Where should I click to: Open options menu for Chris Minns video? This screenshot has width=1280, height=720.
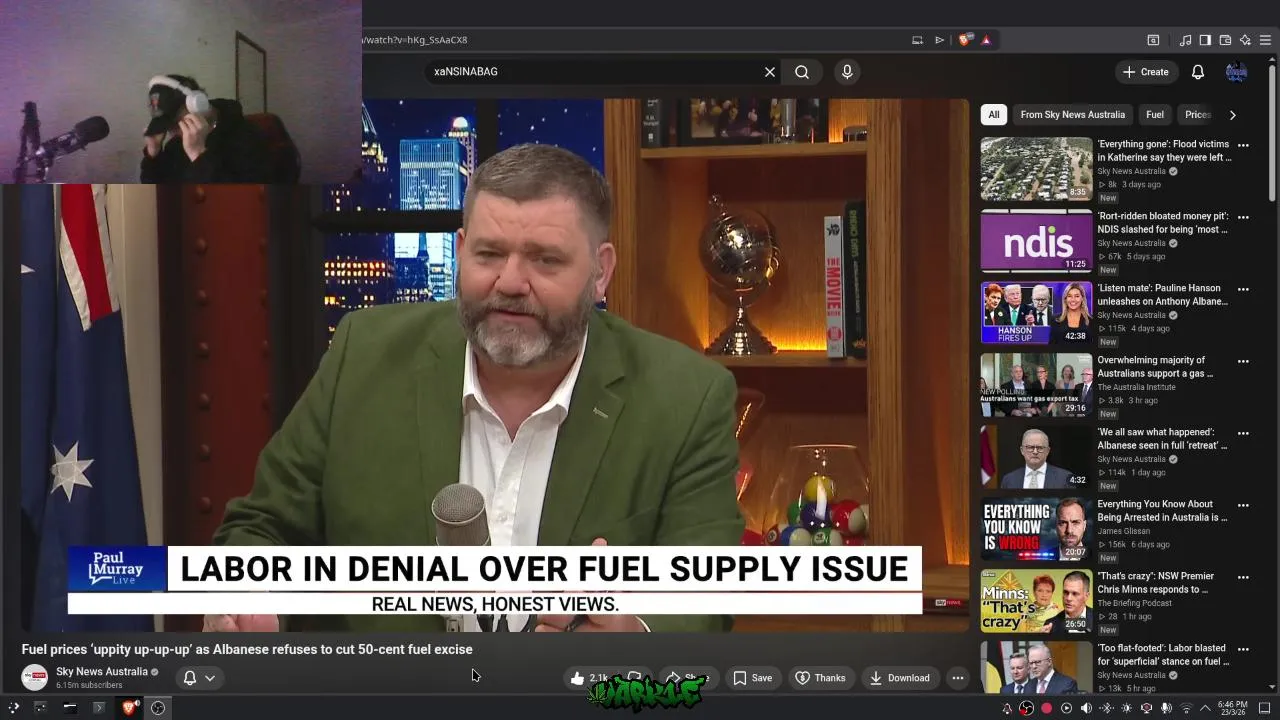pos(1243,577)
